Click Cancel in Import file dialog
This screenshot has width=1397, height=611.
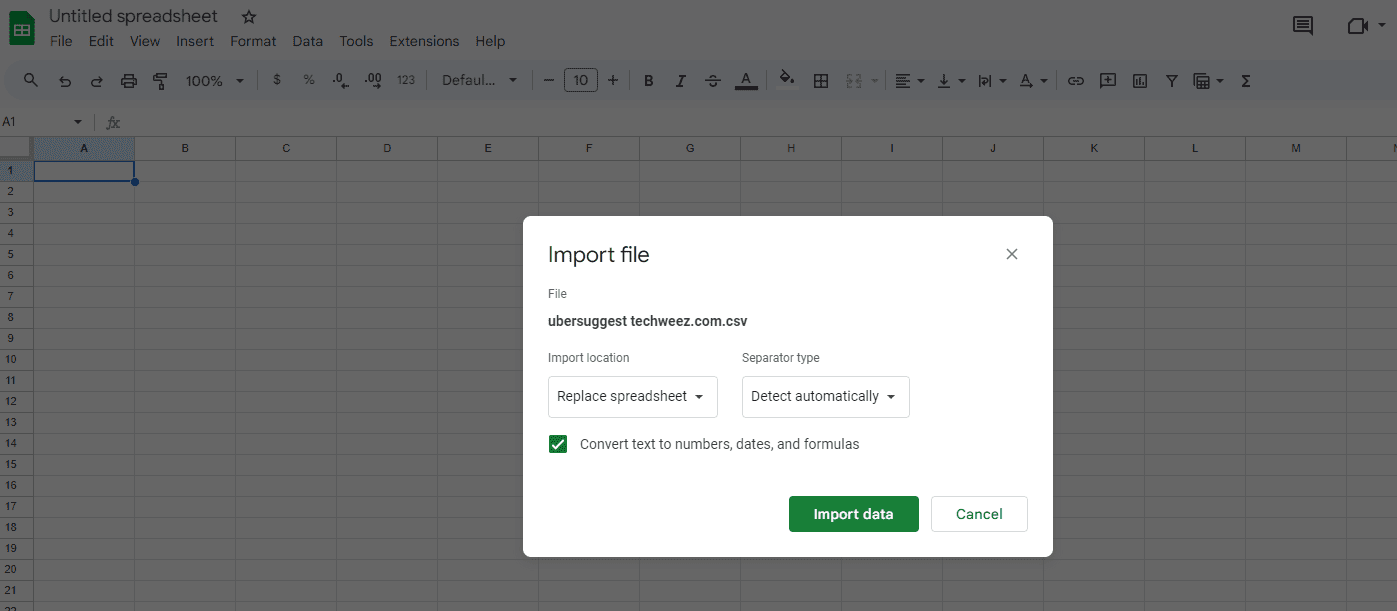point(979,514)
